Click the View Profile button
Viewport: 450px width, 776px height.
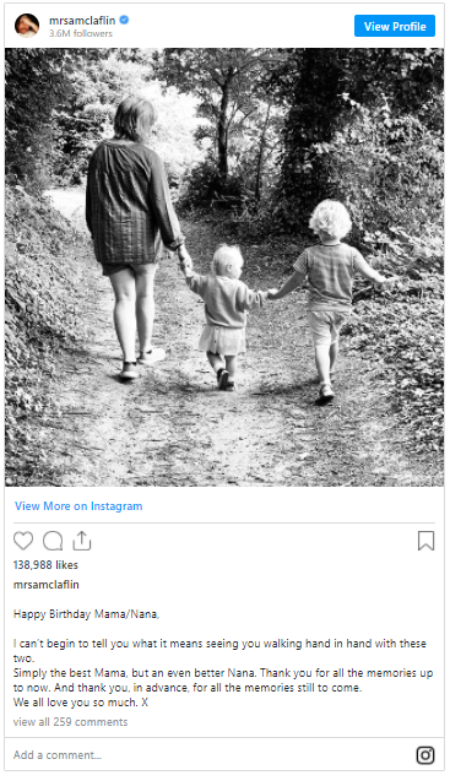pos(395,26)
